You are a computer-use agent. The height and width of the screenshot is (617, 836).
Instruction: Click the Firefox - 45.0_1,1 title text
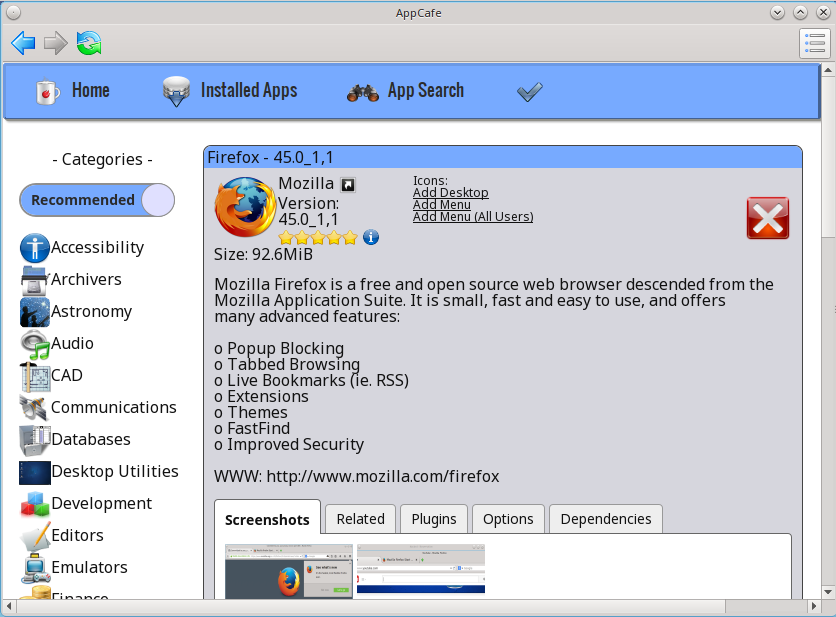click(x=270, y=157)
